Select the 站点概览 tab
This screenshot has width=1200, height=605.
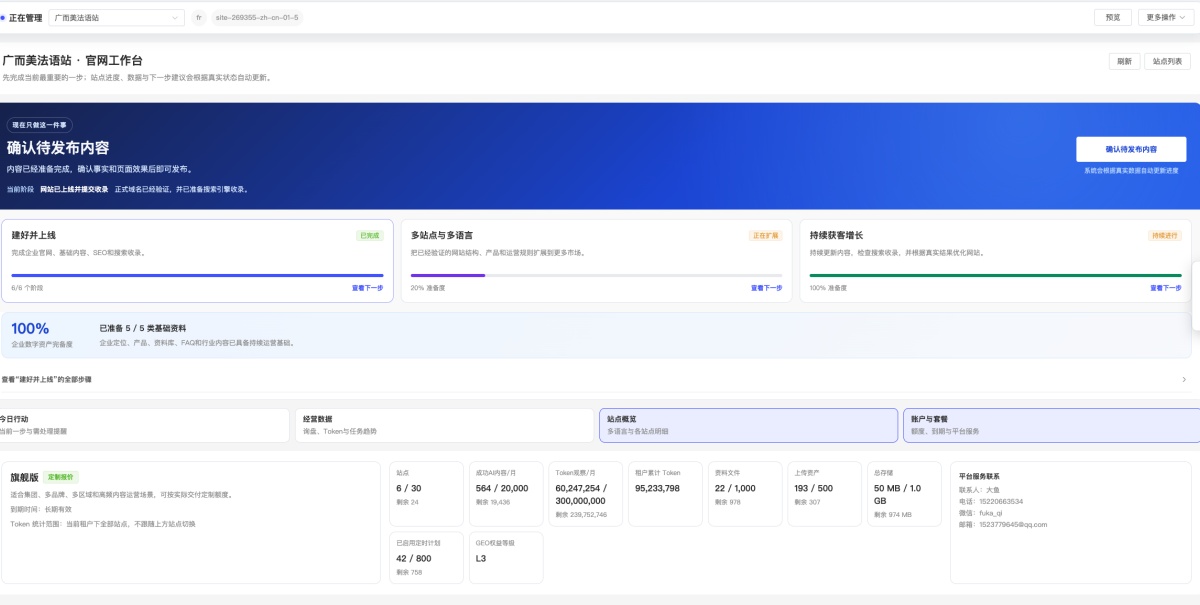[x=748, y=425]
